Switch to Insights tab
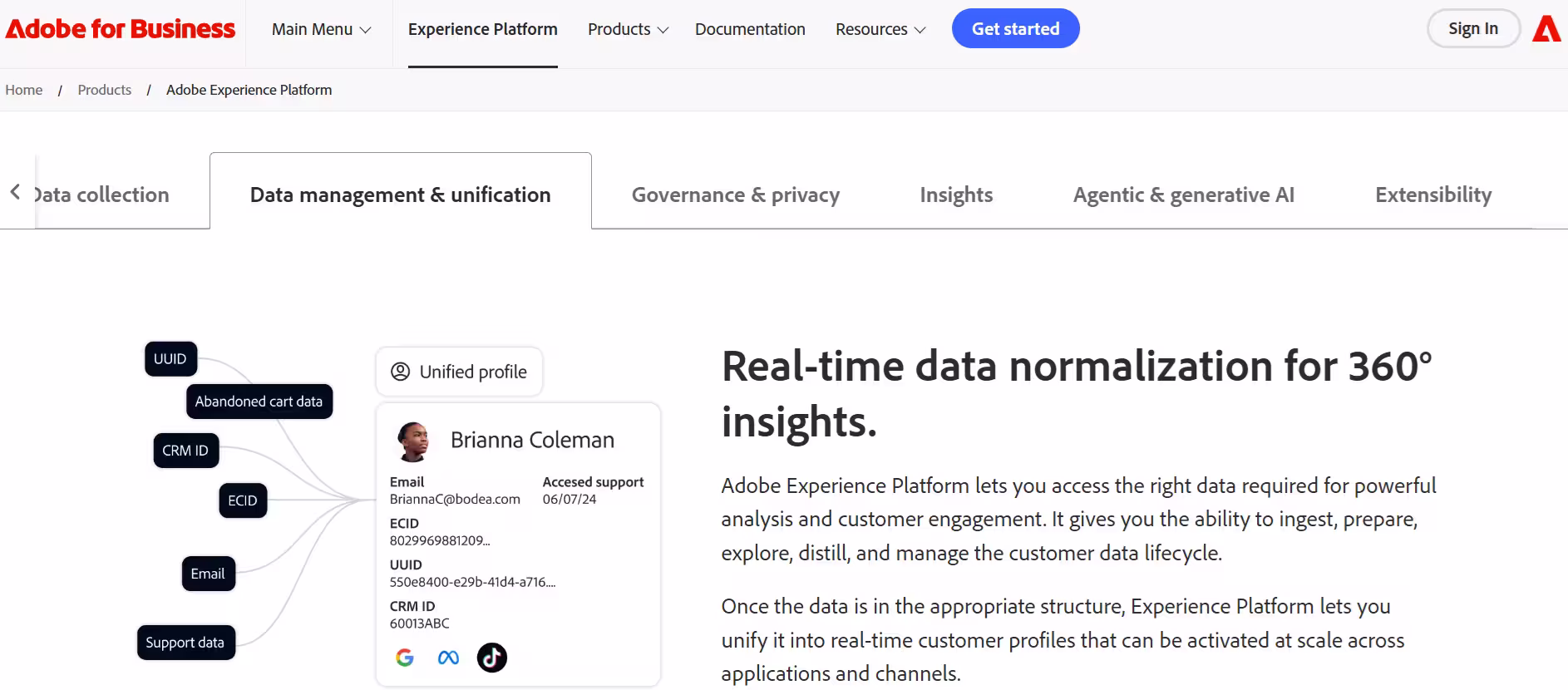 pos(956,195)
